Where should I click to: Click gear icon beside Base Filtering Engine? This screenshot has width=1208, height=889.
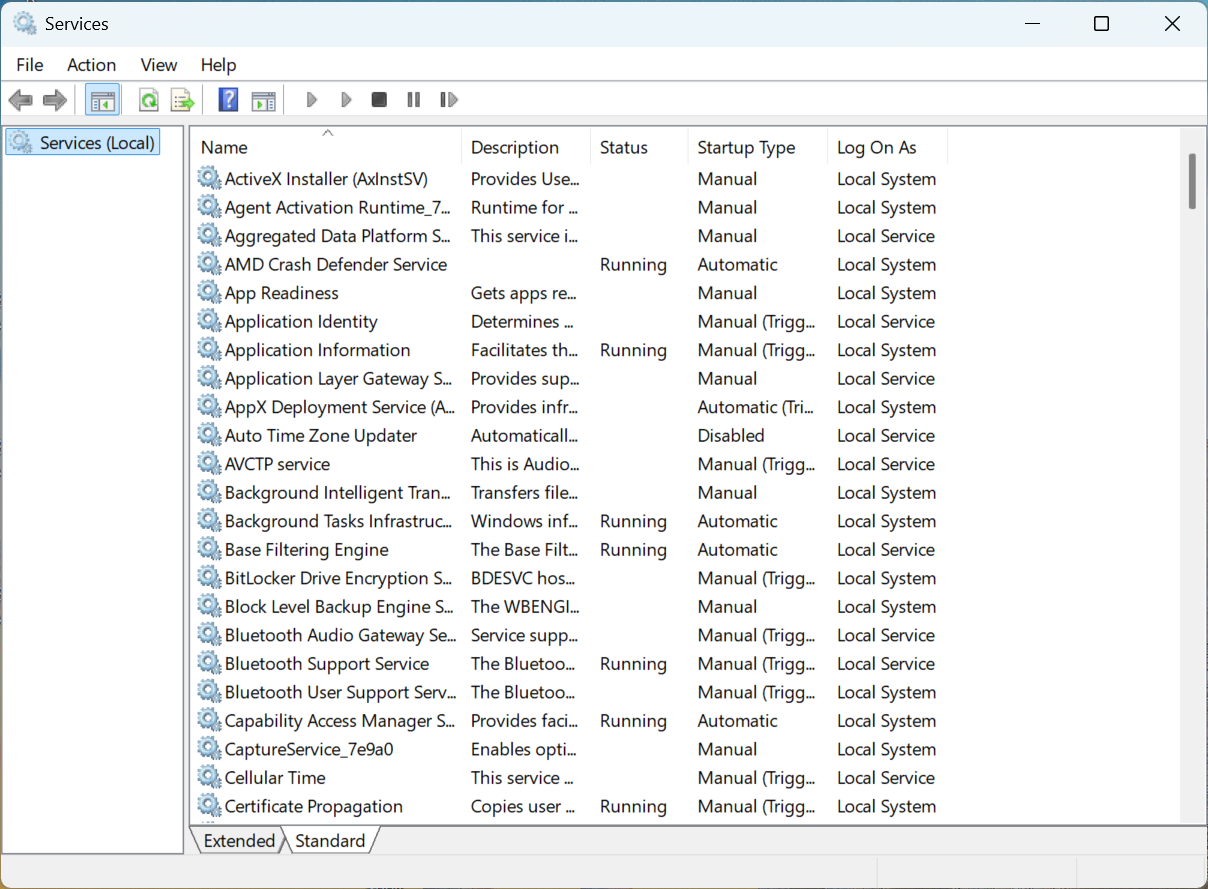pos(208,549)
